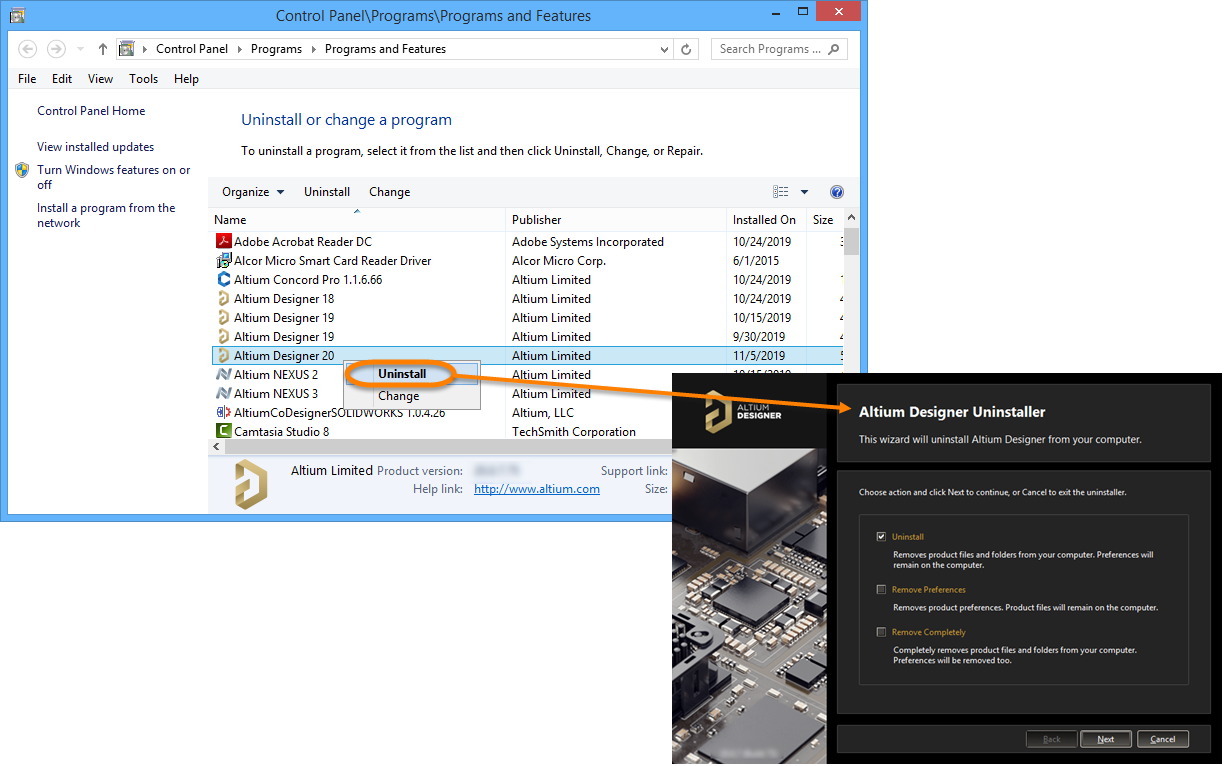Open the address bar history dropdown
Image resolution: width=1224 pixels, height=766 pixels.
(x=665, y=49)
